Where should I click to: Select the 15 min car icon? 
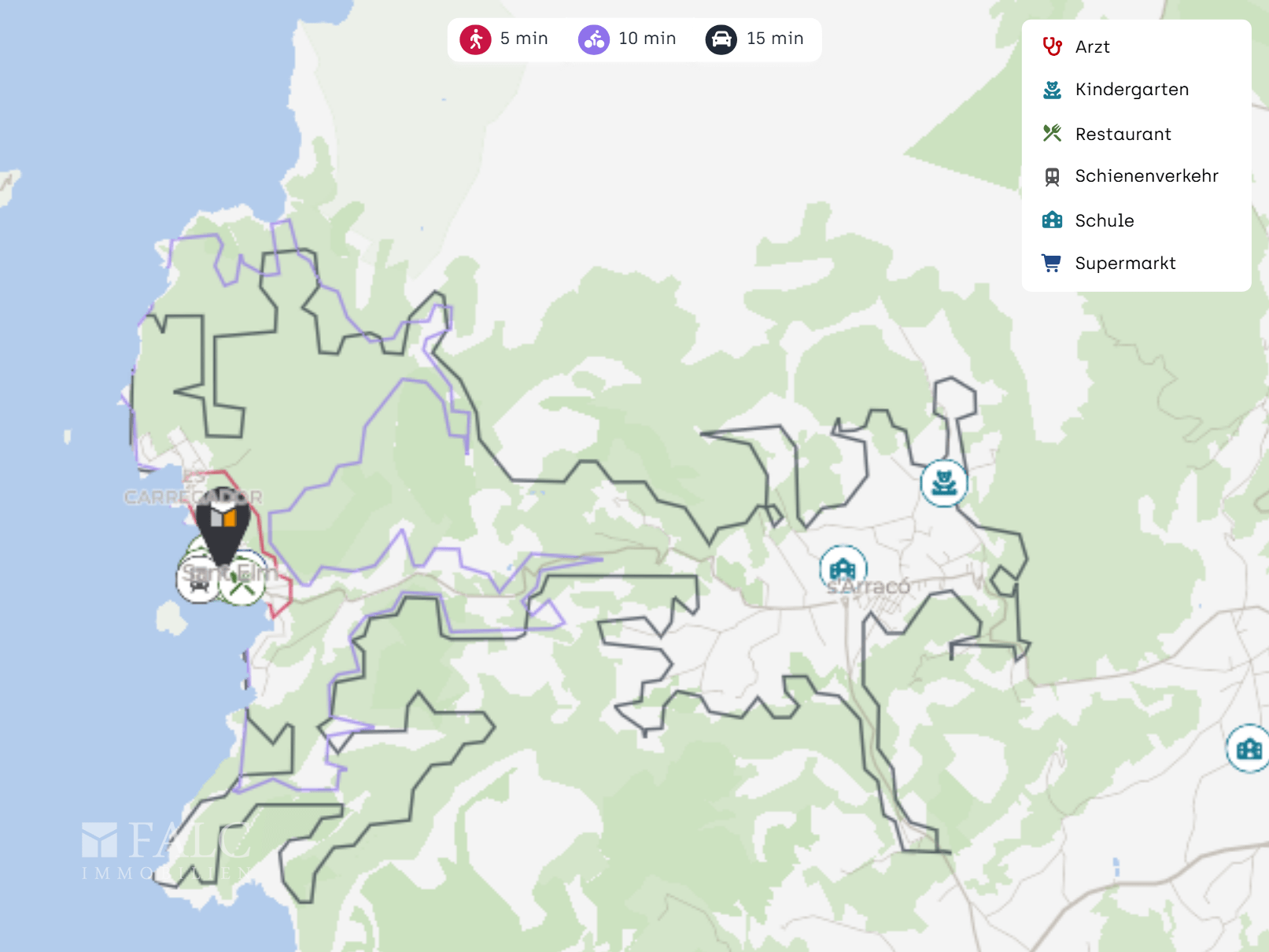721,39
